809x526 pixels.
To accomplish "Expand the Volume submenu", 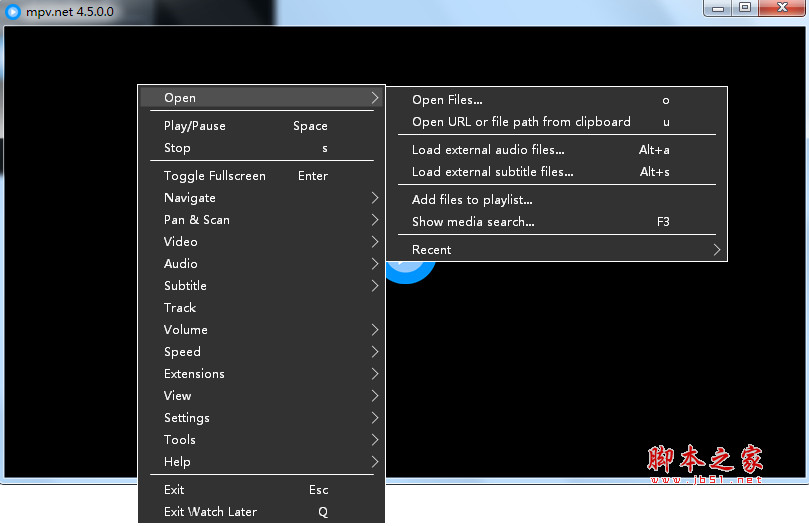I will 262,330.
